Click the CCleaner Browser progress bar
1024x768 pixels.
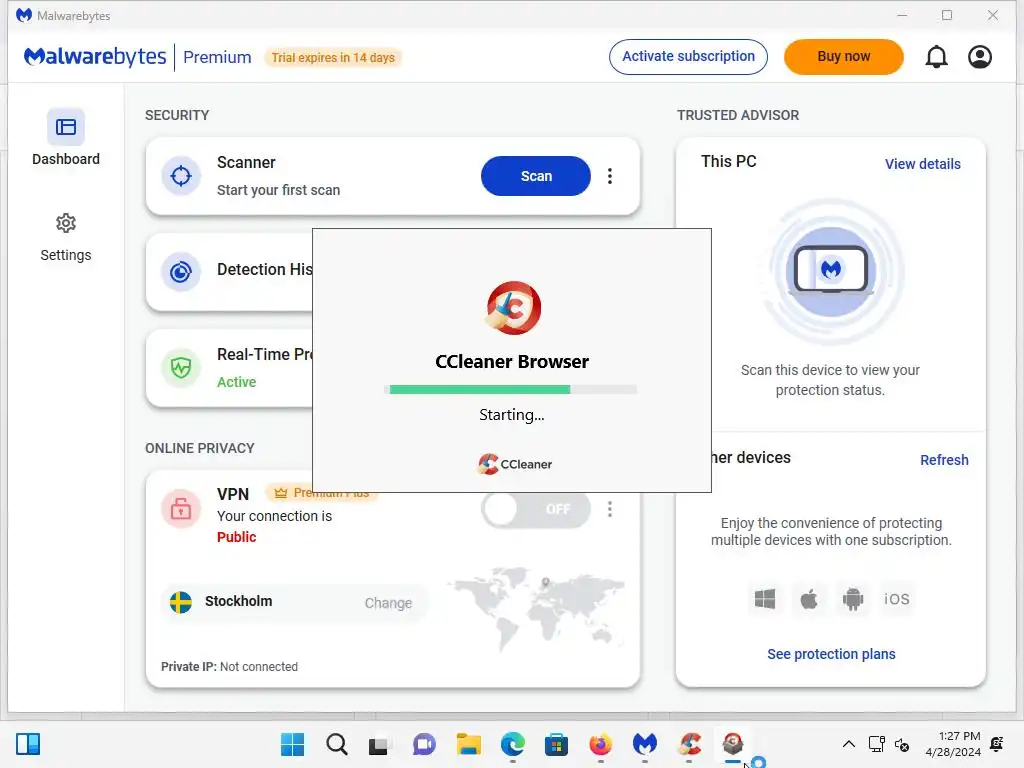click(x=511, y=389)
